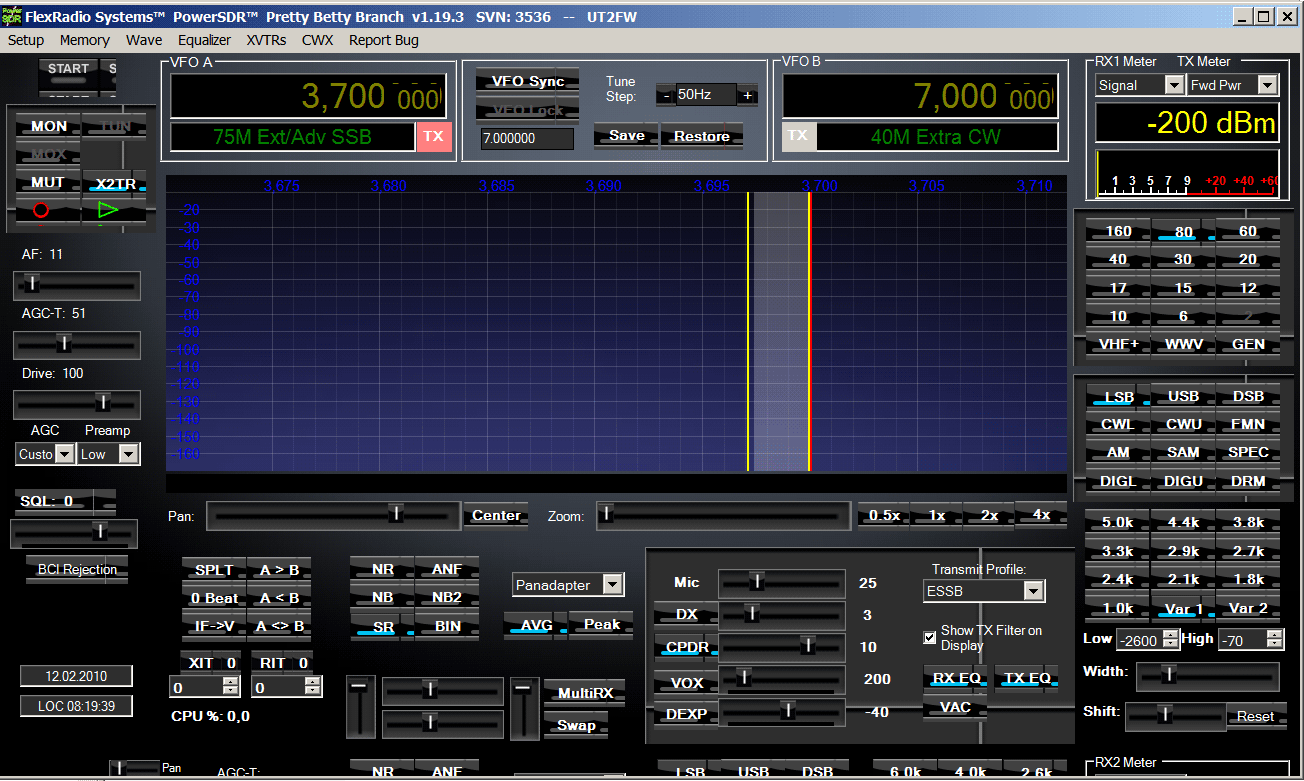Open the Preamp Low dropdown
Image resolution: width=1304 pixels, height=781 pixels.
click(127, 454)
